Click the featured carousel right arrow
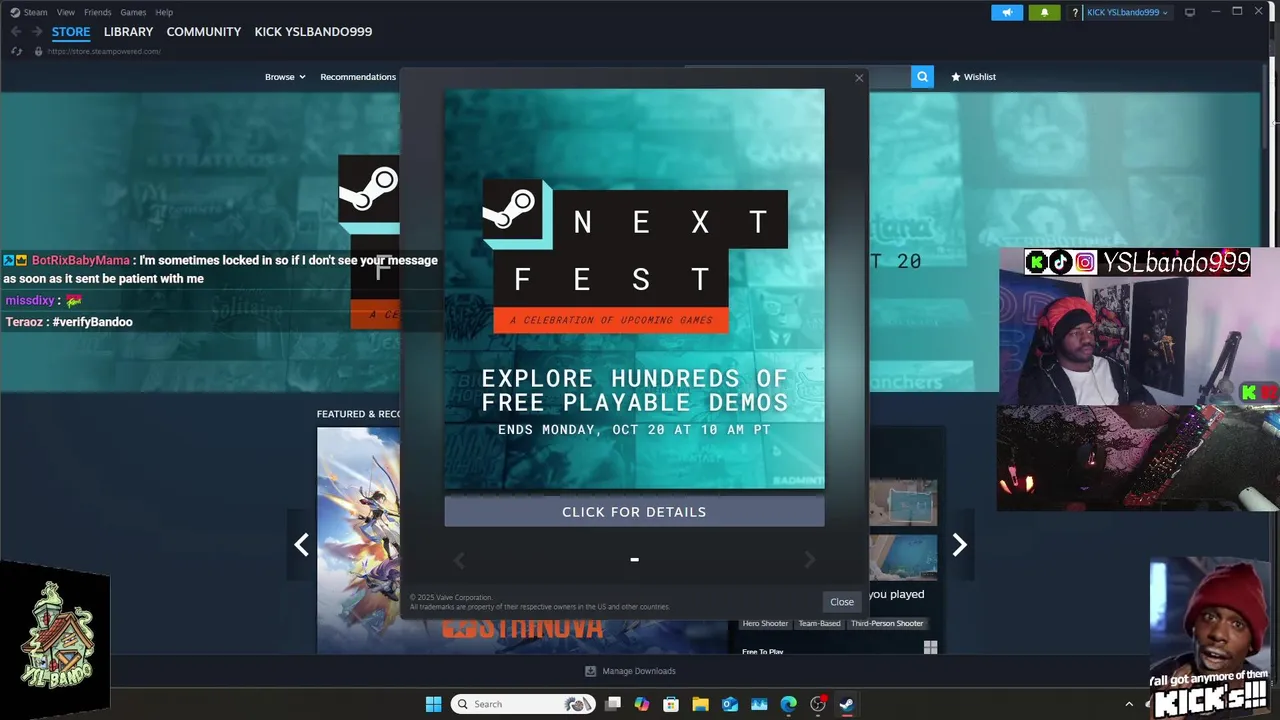1280x720 pixels. (959, 544)
